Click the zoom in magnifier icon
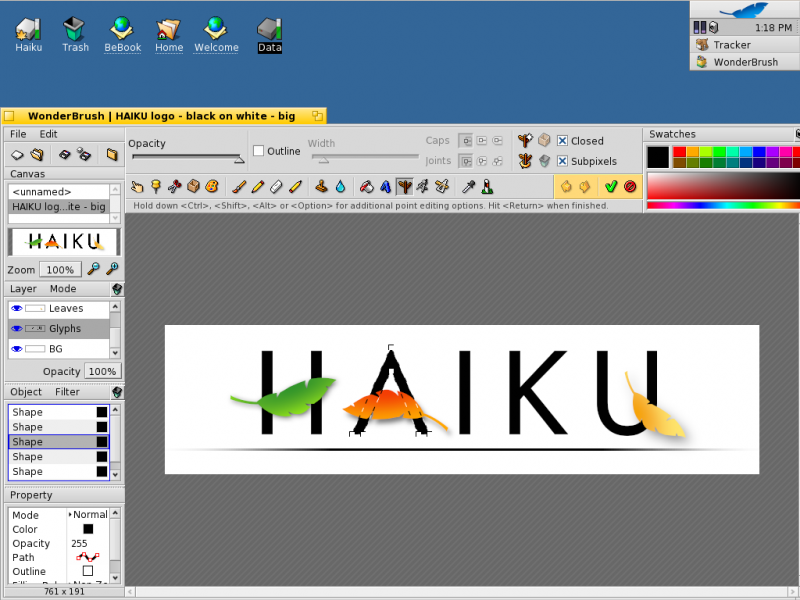The image size is (800, 600). (112, 268)
